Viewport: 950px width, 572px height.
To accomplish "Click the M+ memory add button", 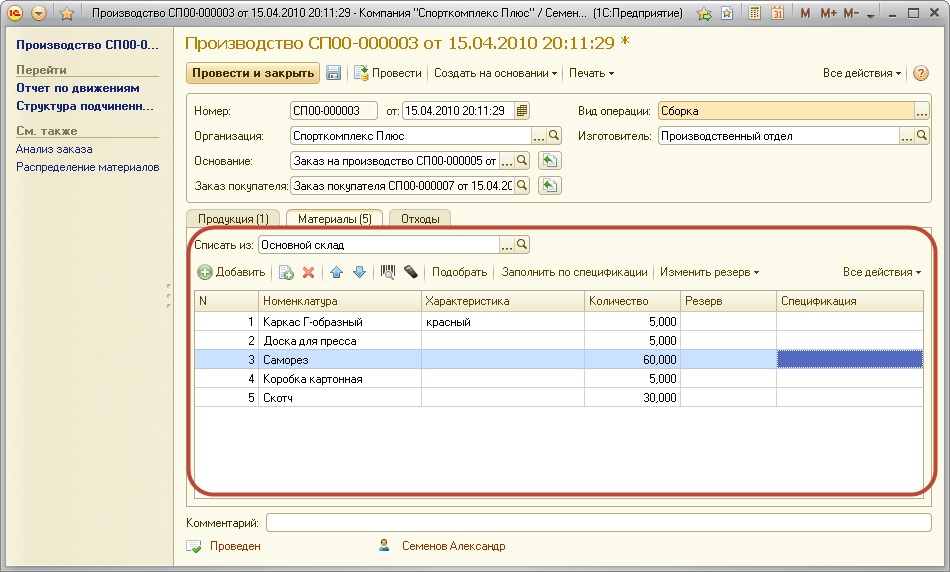I will pos(828,13).
